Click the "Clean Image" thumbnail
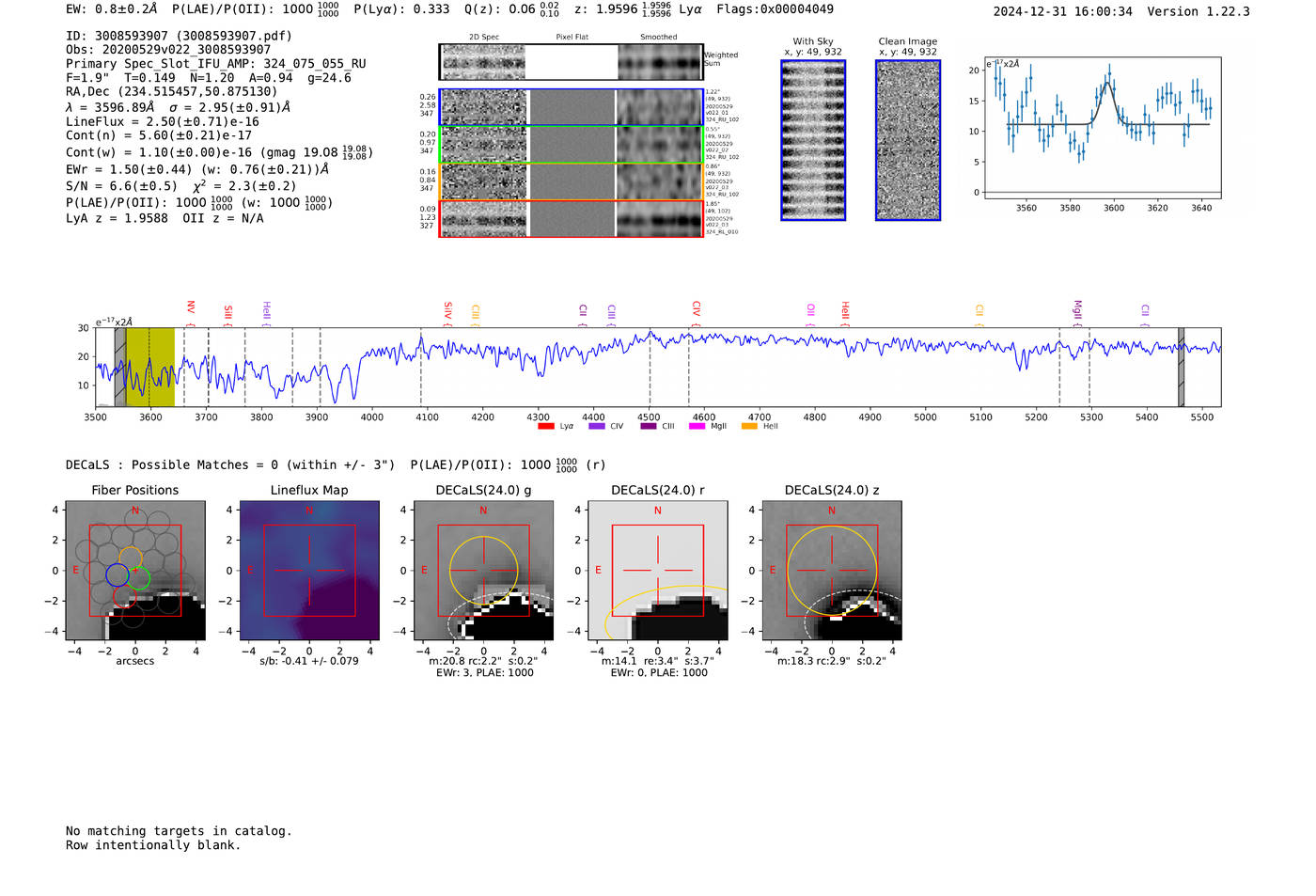 tap(908, 141)
